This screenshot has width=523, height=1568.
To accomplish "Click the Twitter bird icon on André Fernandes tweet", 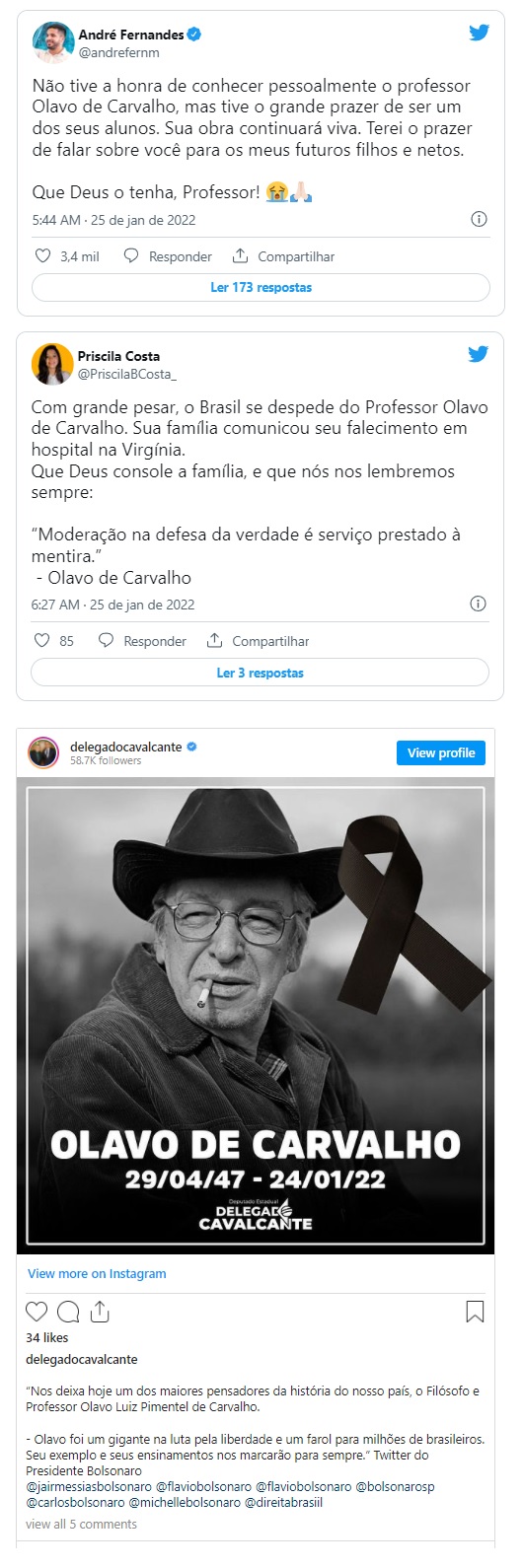I will point(479,33).
